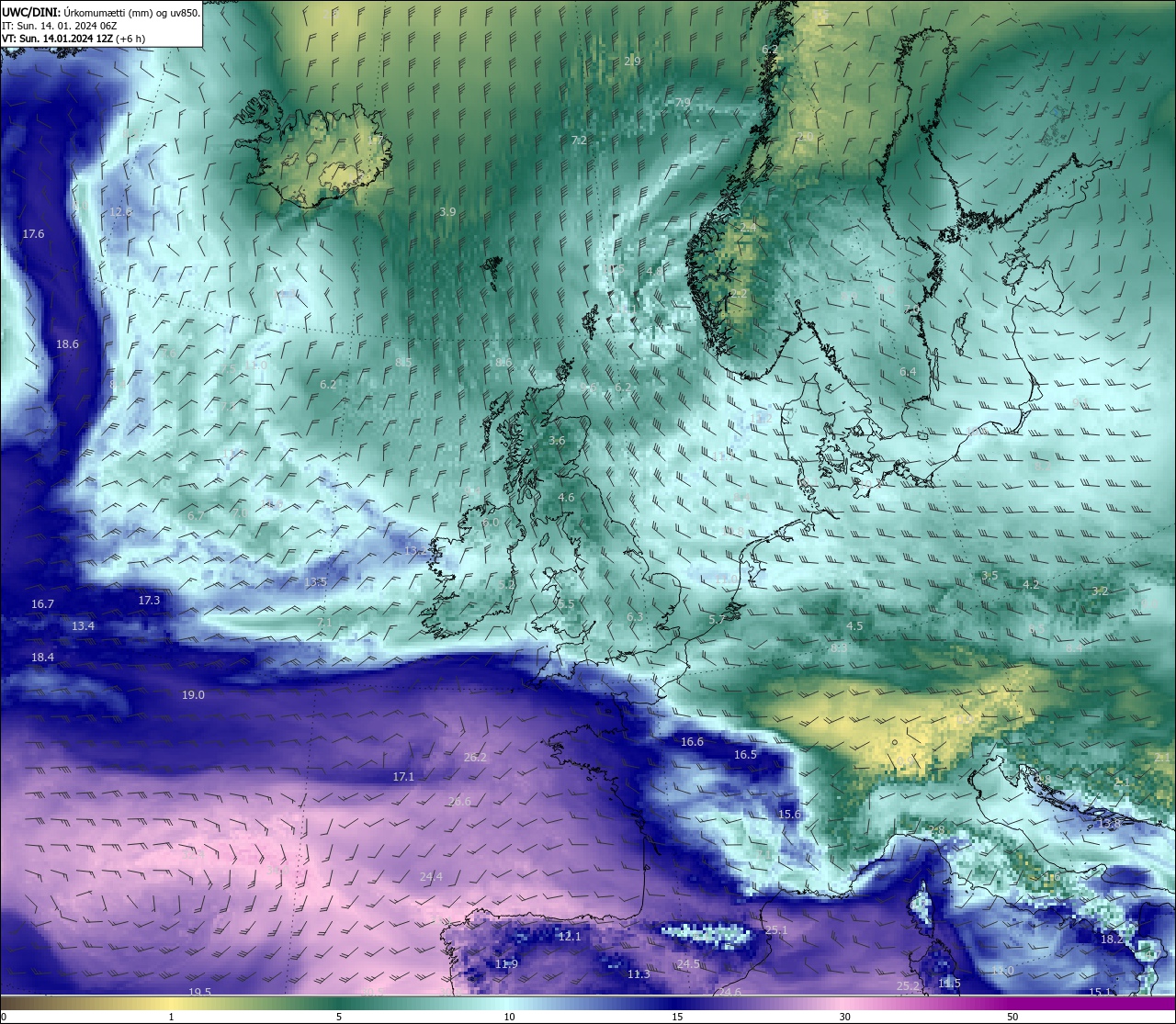Click the color scale tick labeled 50
Viewport: 1176px width, 1024px height.
(x=1012, y=1017)
